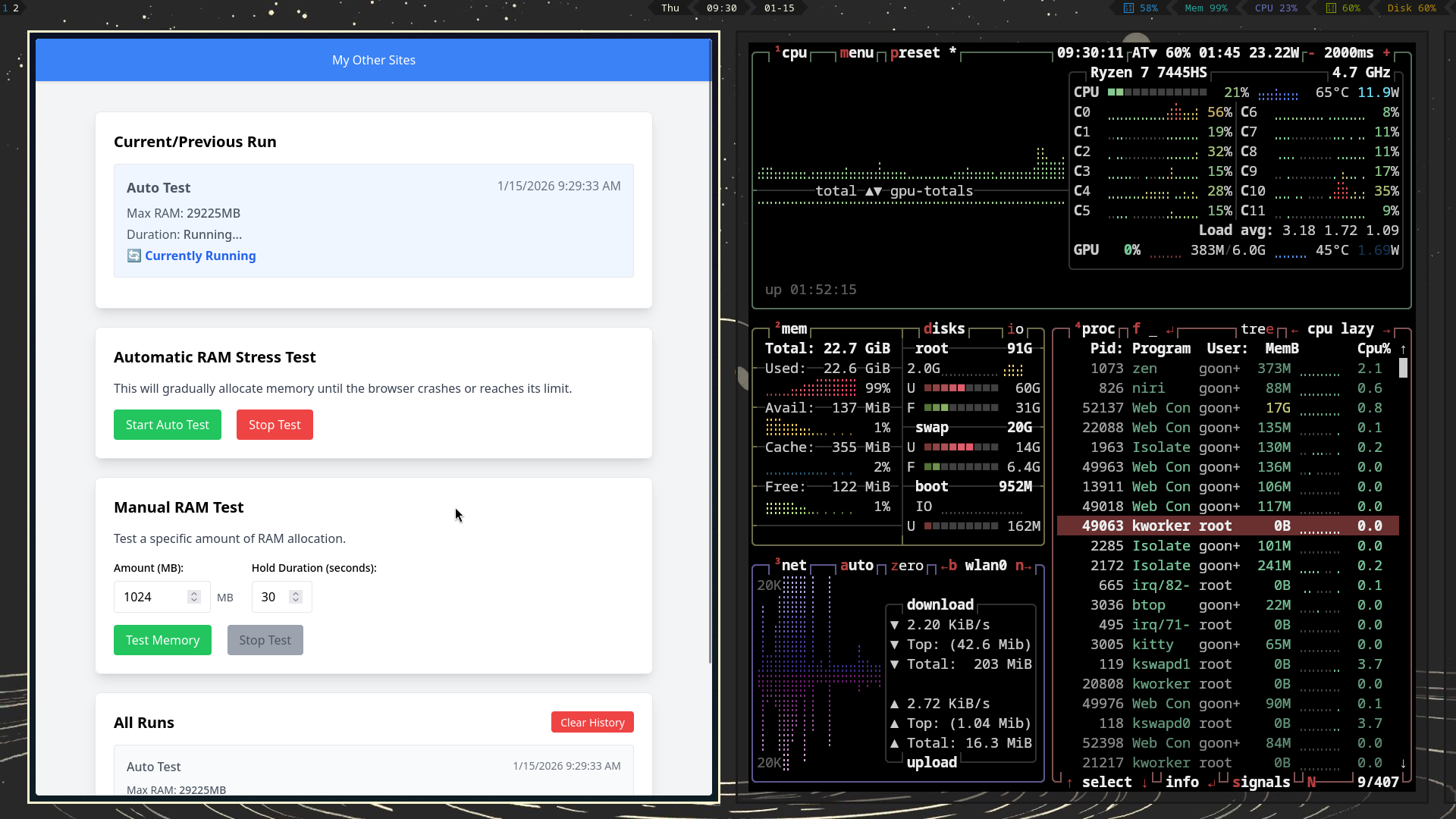The image size is (1456, 819).
Task: Click the minus to decrease update interval
Action: point(1311,53)
